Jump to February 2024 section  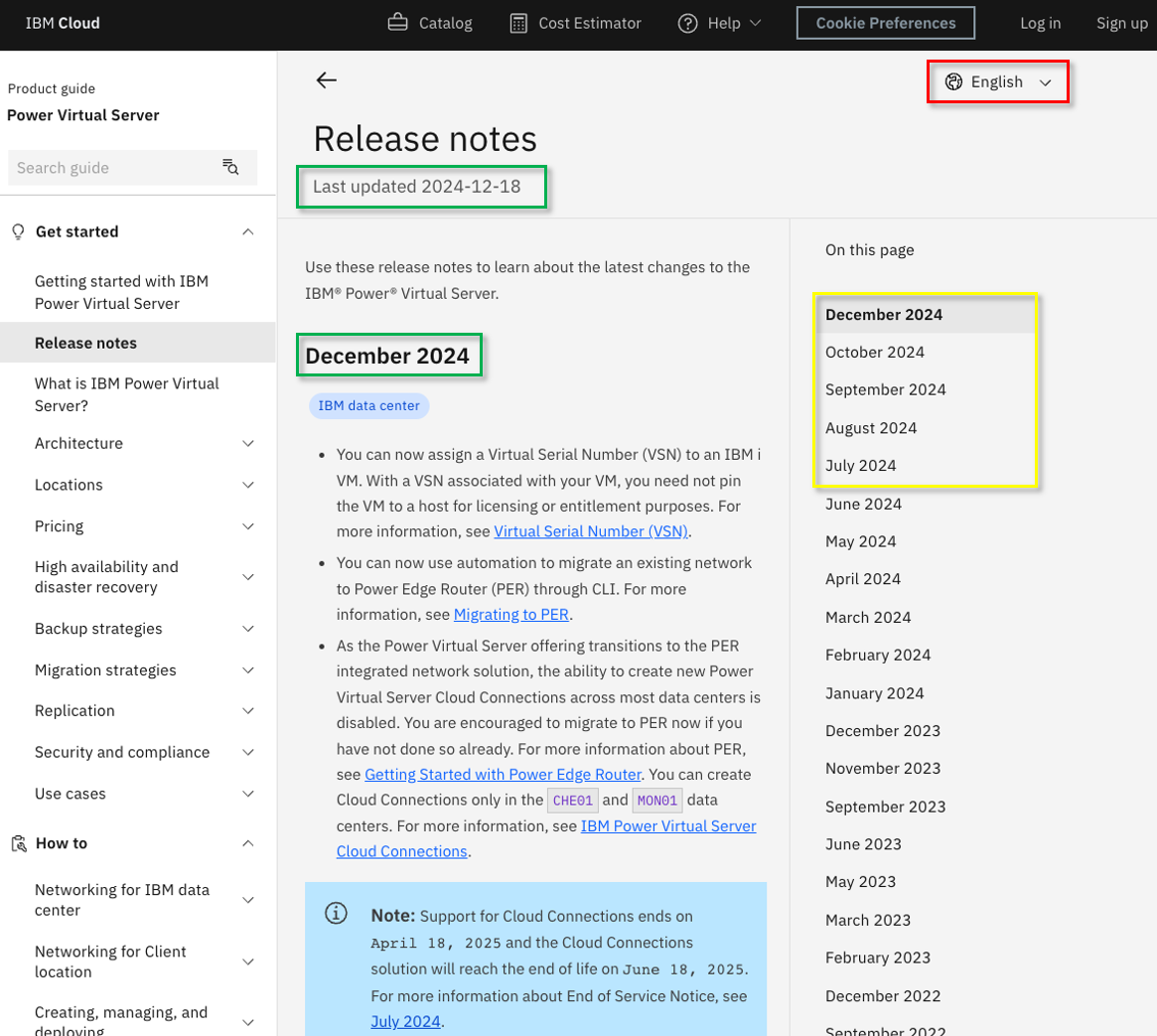click(878, 656)
